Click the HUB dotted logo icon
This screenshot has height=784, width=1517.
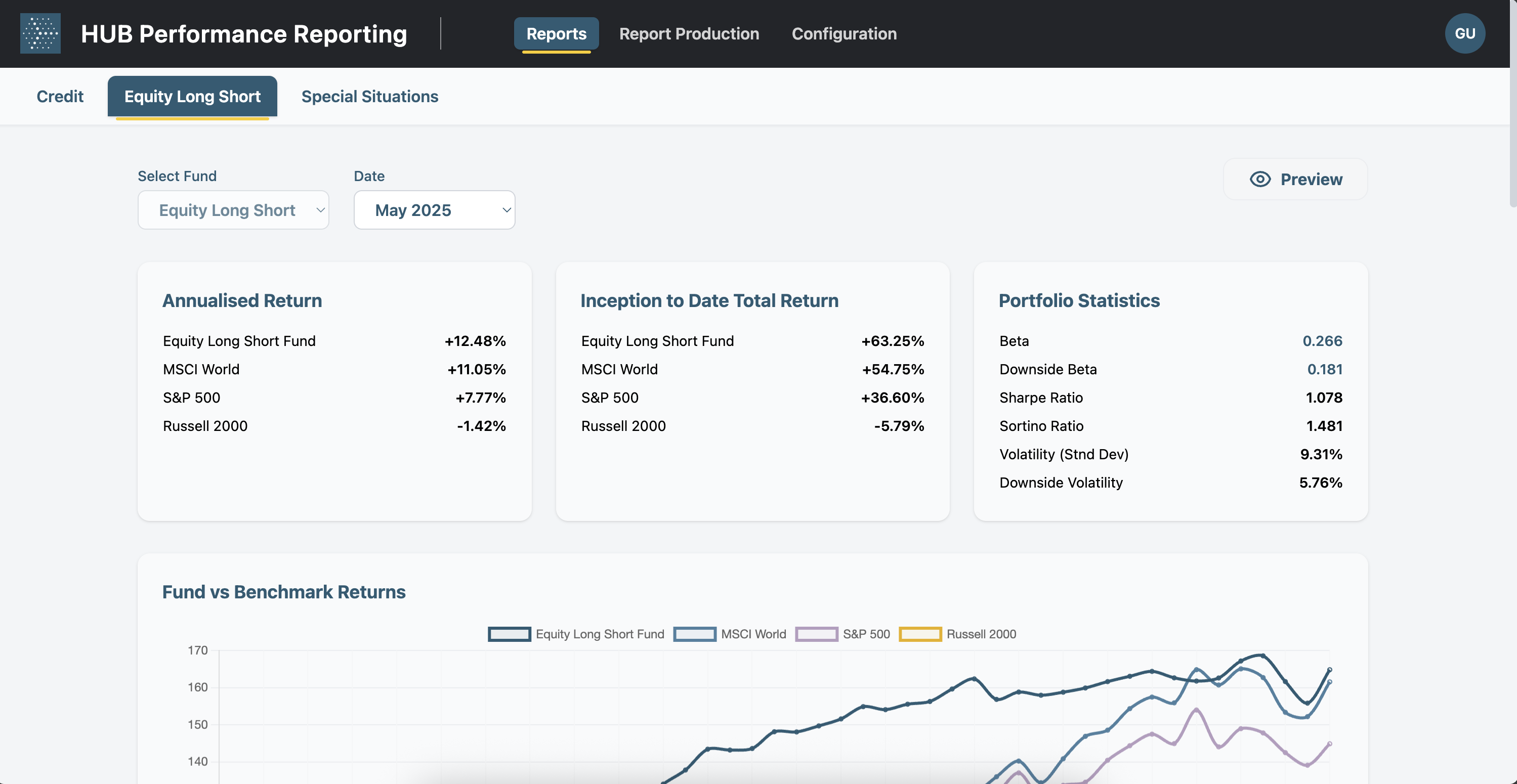pyautogui.click(x=40, y=33)
